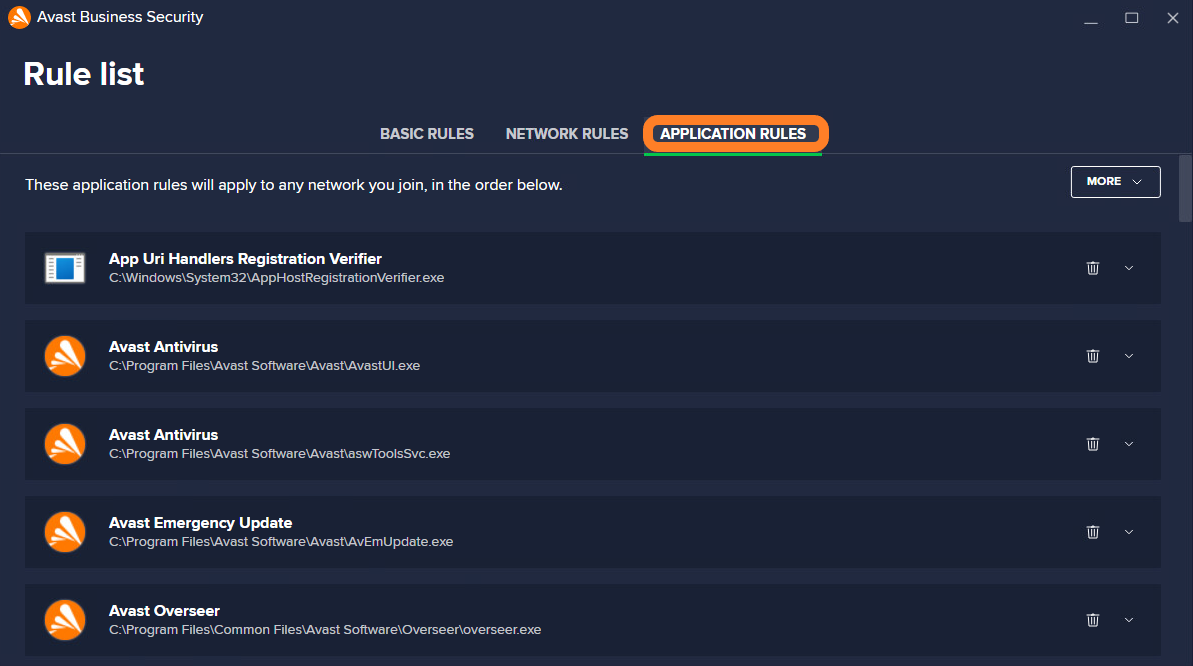Image resolution: width=1193 pixels, height=666 pixels.
Task: Select the Avast Overseer rule title
Action: 164,611
